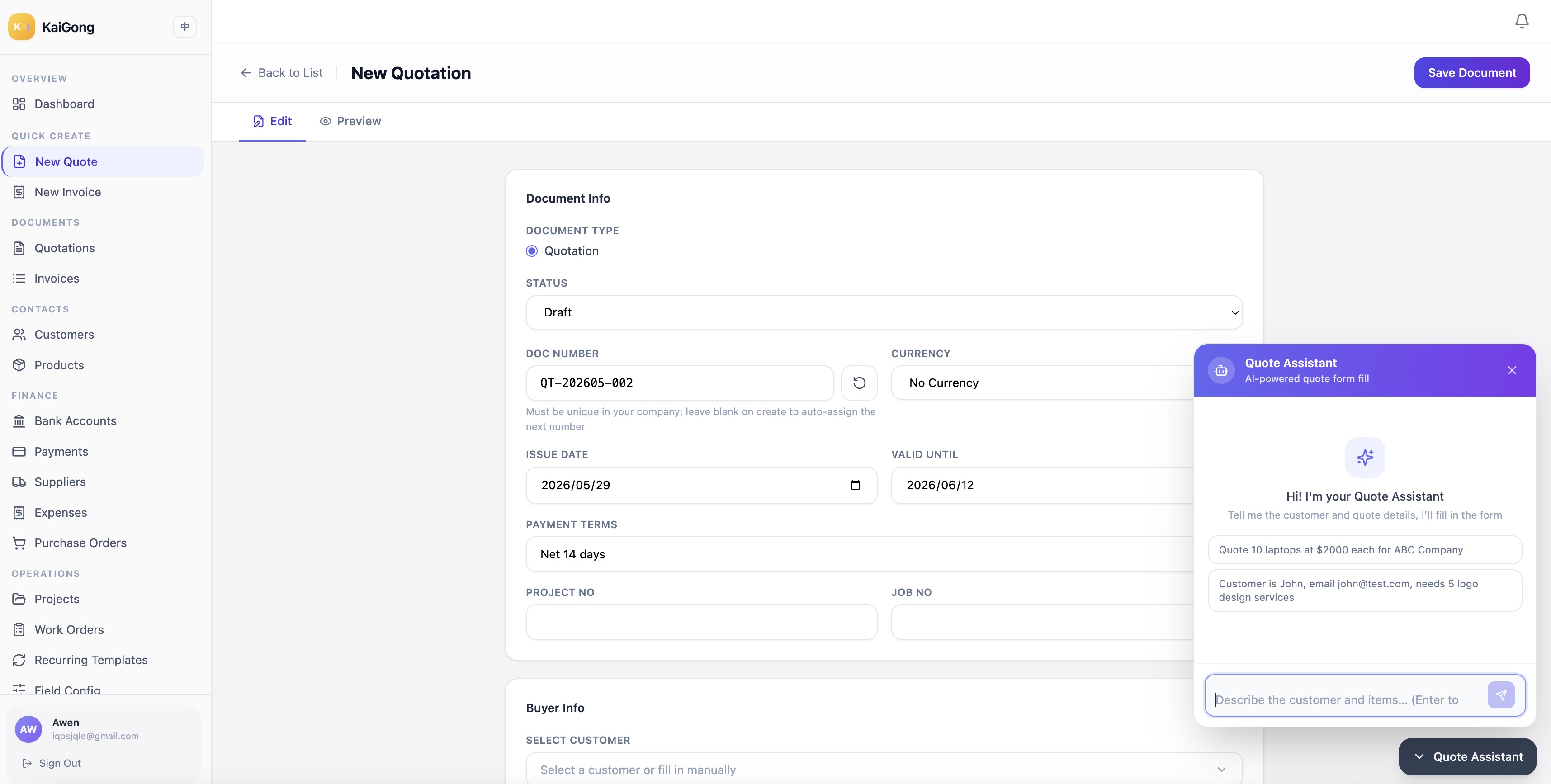Switch to the Edit tab
The width and height of the screenshot is (1551, 784).
pyautogui.click(x=272, y=121)
